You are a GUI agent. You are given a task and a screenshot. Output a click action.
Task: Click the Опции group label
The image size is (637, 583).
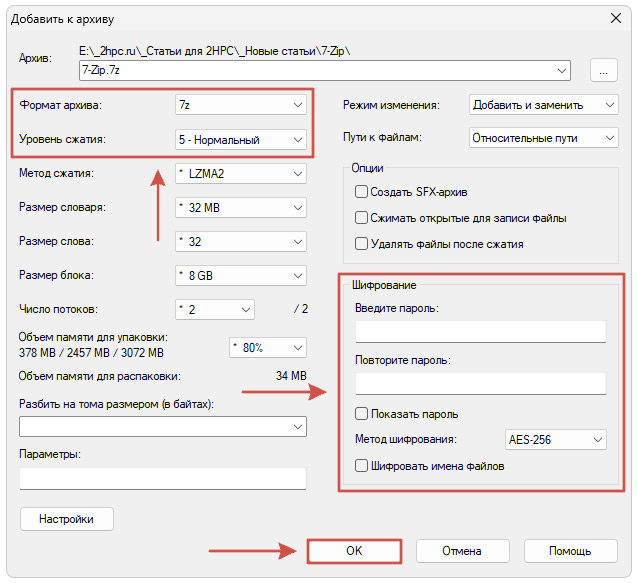[x=367, y=168]
